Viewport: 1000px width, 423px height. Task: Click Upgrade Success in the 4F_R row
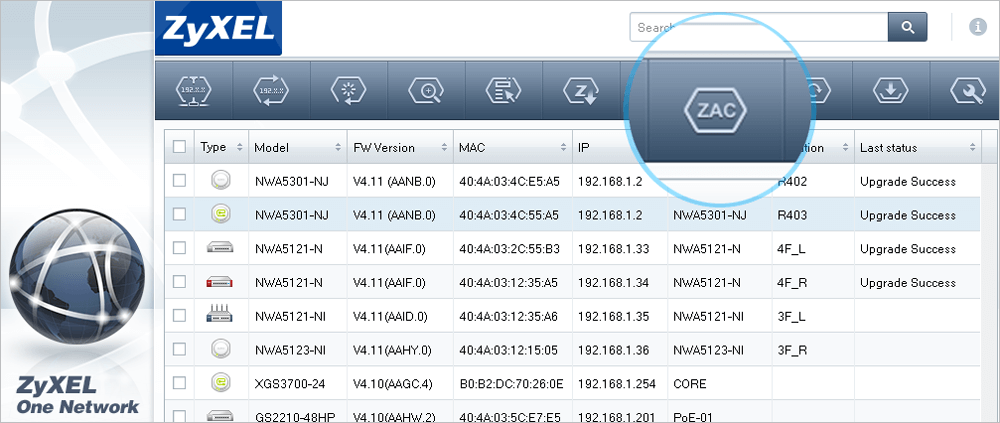(908, 283)
